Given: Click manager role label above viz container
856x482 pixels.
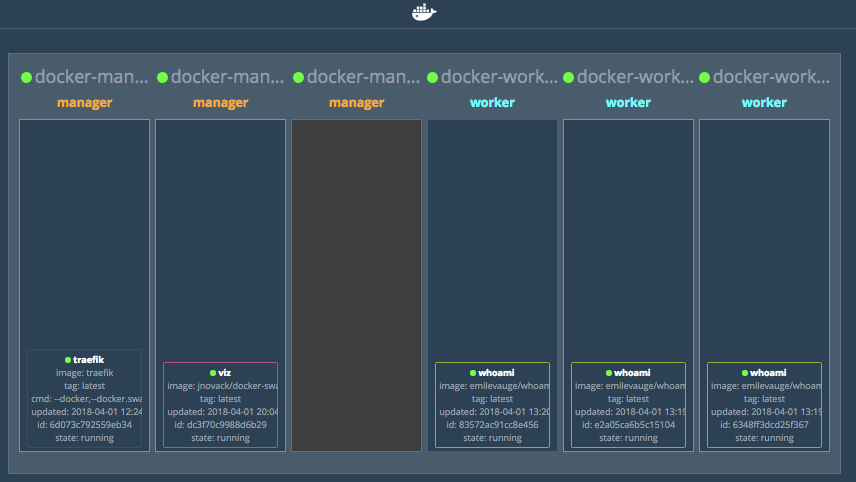Looking at the screenshot, I should coord(221,103).
